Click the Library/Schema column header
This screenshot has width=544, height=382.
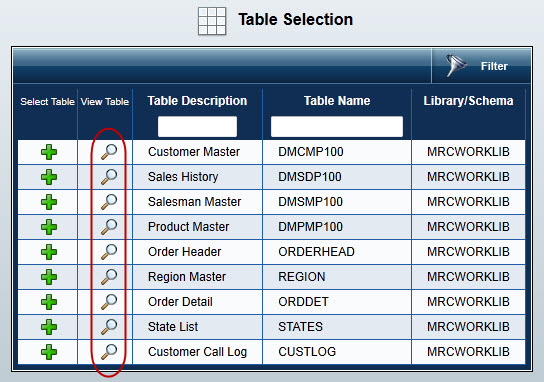tap(468, 101)
